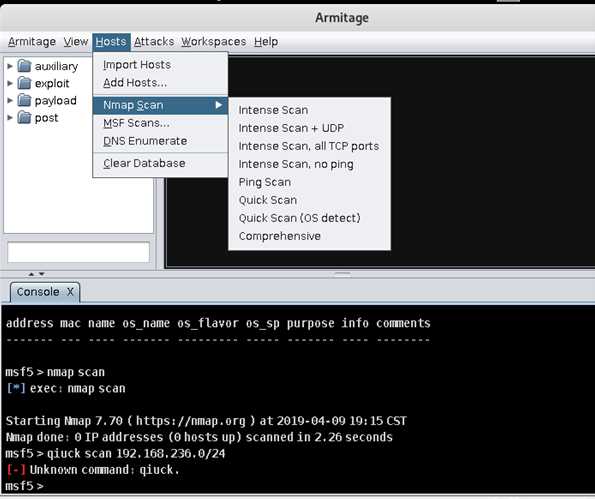Expand the payload module tree node

[x=10, y=101]
